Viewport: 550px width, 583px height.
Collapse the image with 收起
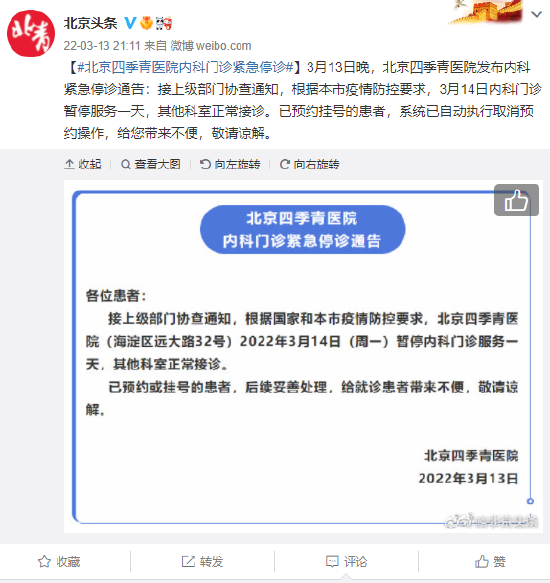83,164
